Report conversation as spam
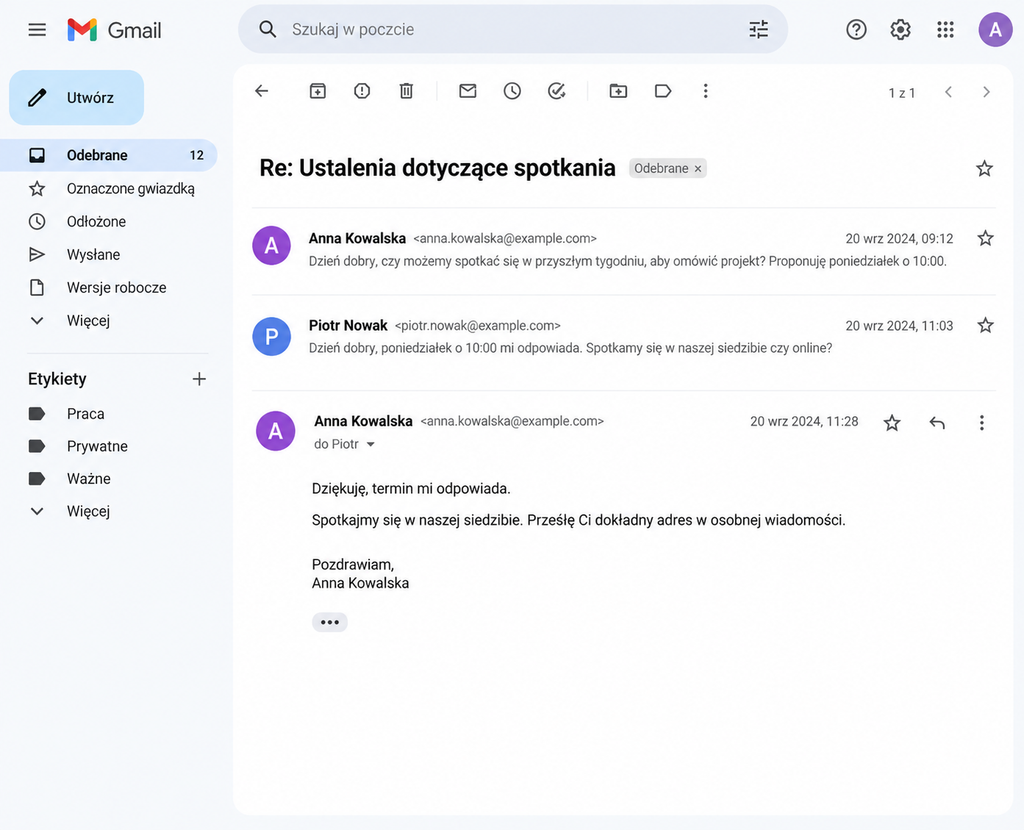This screenshot has height=830, width=1024. click(x=362, y=91)
